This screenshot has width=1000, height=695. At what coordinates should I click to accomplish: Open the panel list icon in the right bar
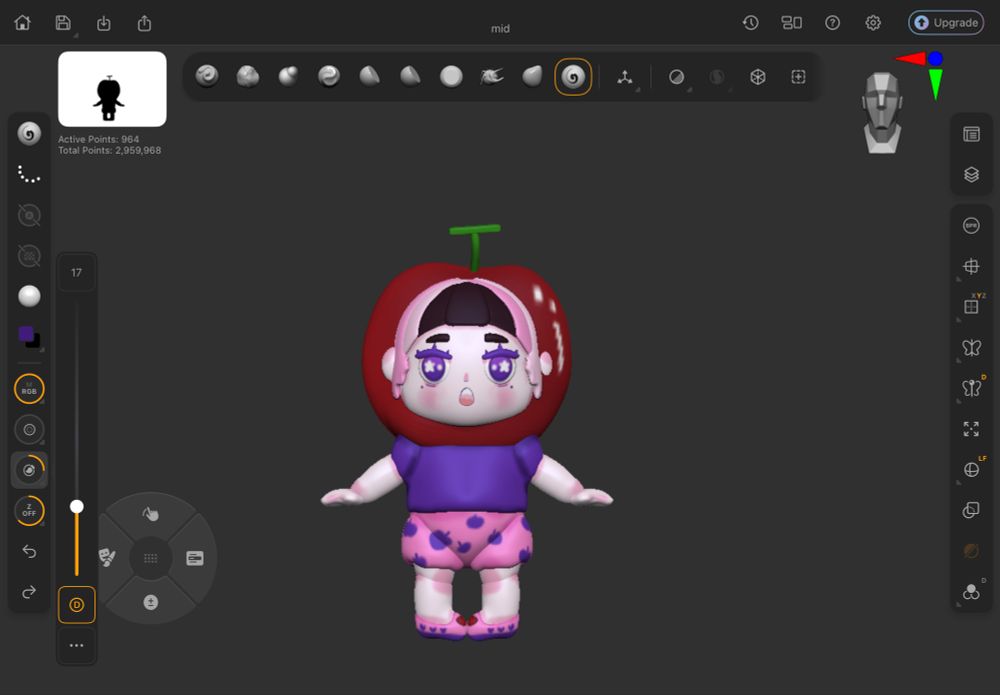(971, 134)
